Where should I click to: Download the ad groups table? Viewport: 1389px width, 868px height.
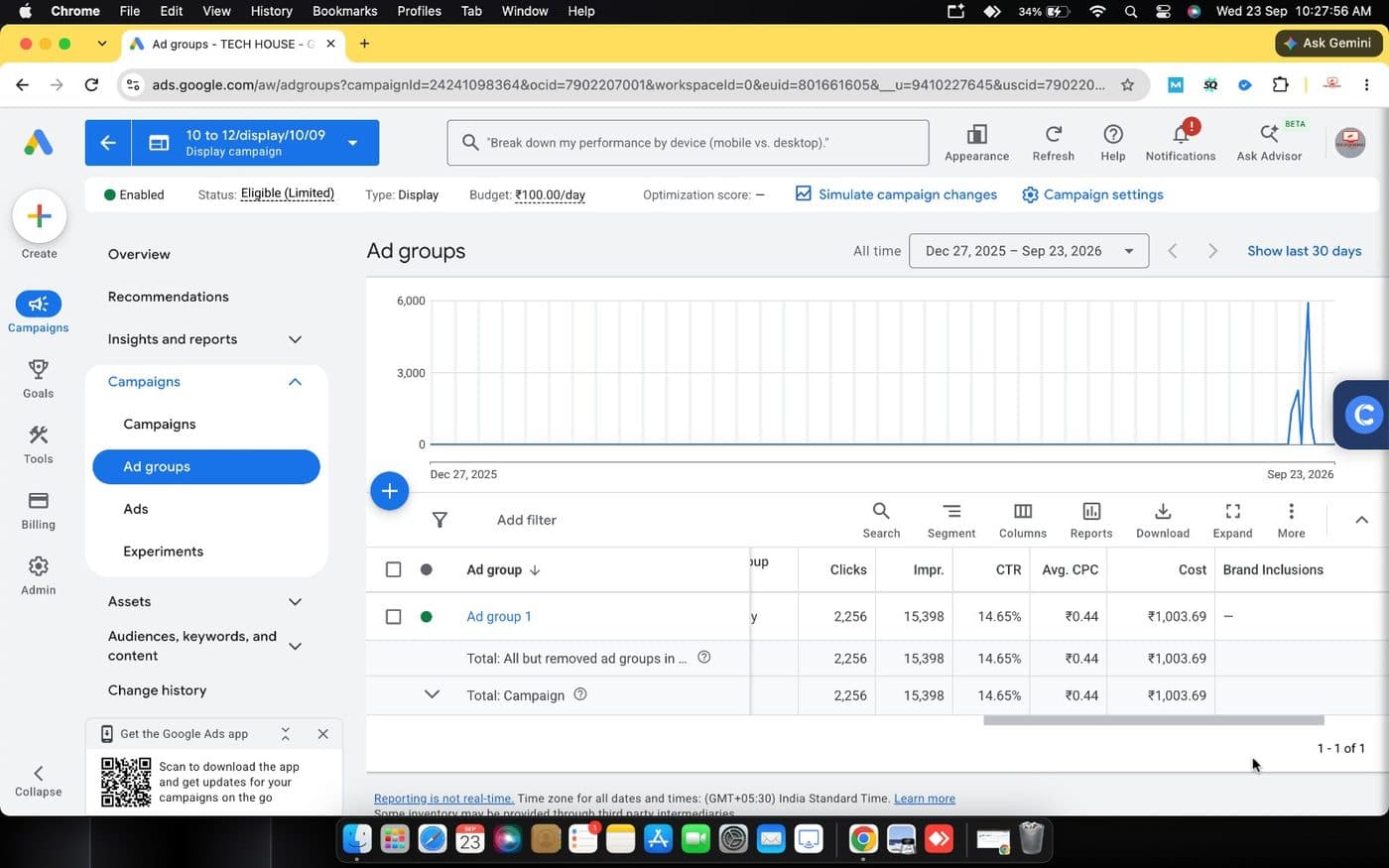tap(1163, 520)
